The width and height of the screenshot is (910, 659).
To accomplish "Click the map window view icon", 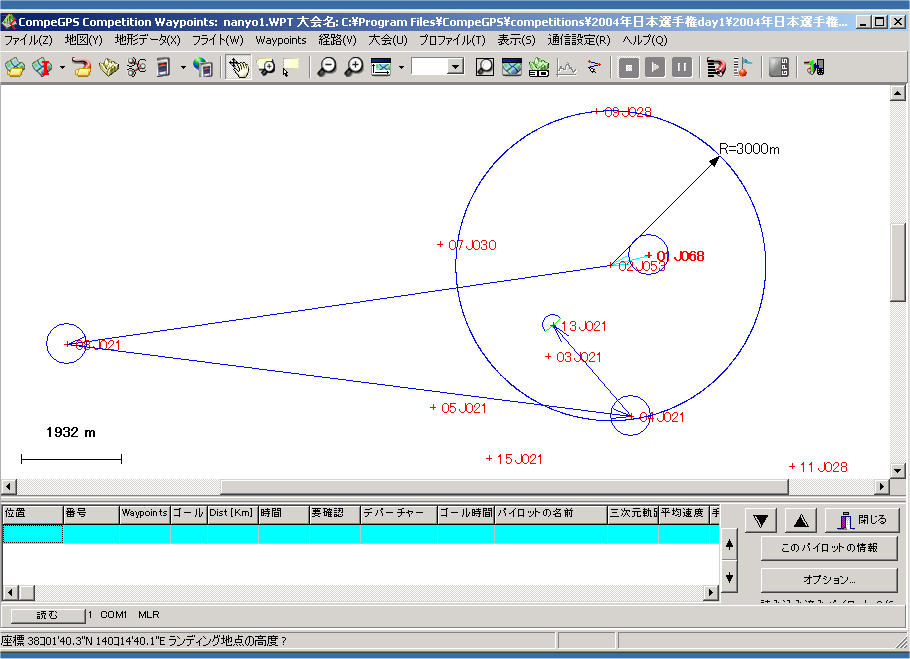I will pyautogui.click(x=511, y=67).
